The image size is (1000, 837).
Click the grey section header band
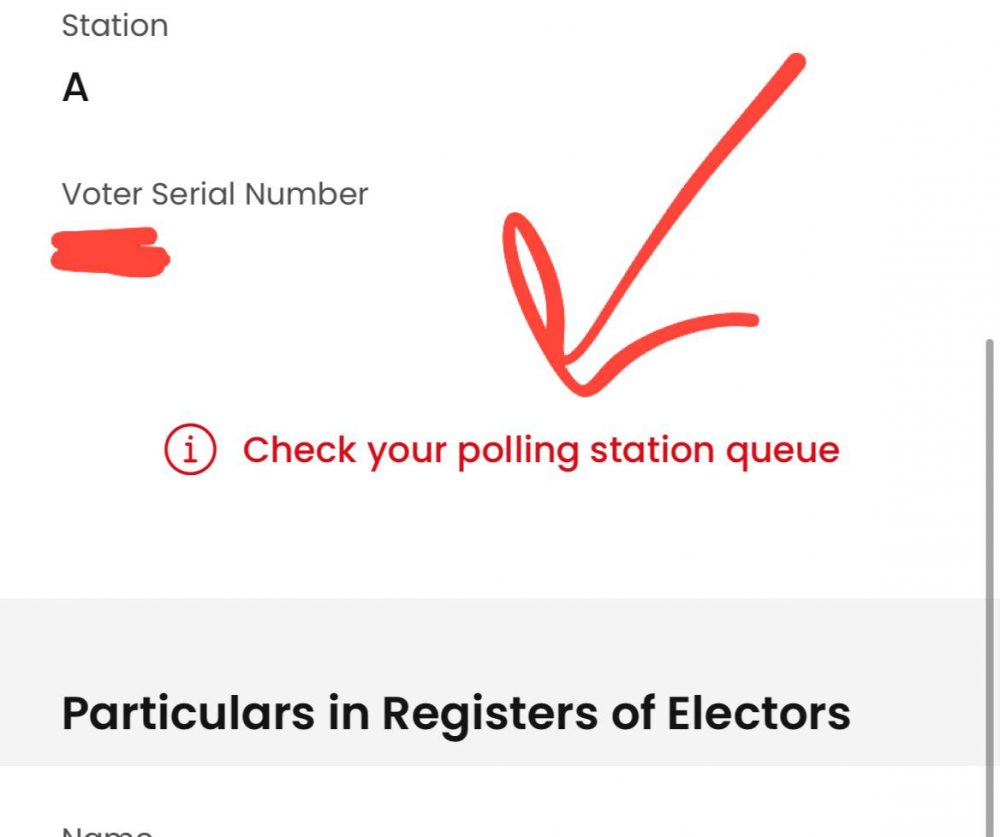coord(492,681)
